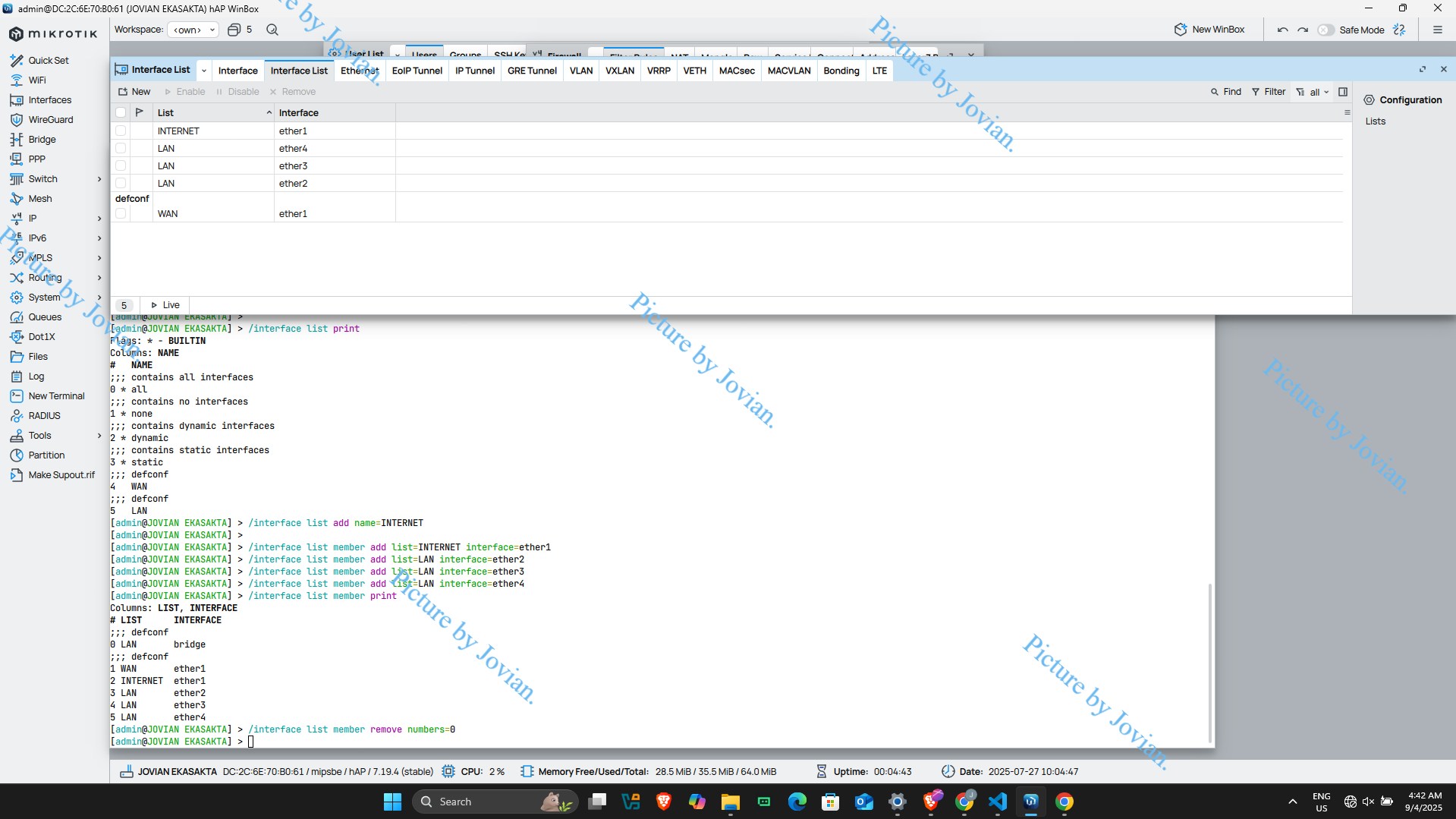
Task: Click the MikroTik logo
Action: click(x=53, y=33)
